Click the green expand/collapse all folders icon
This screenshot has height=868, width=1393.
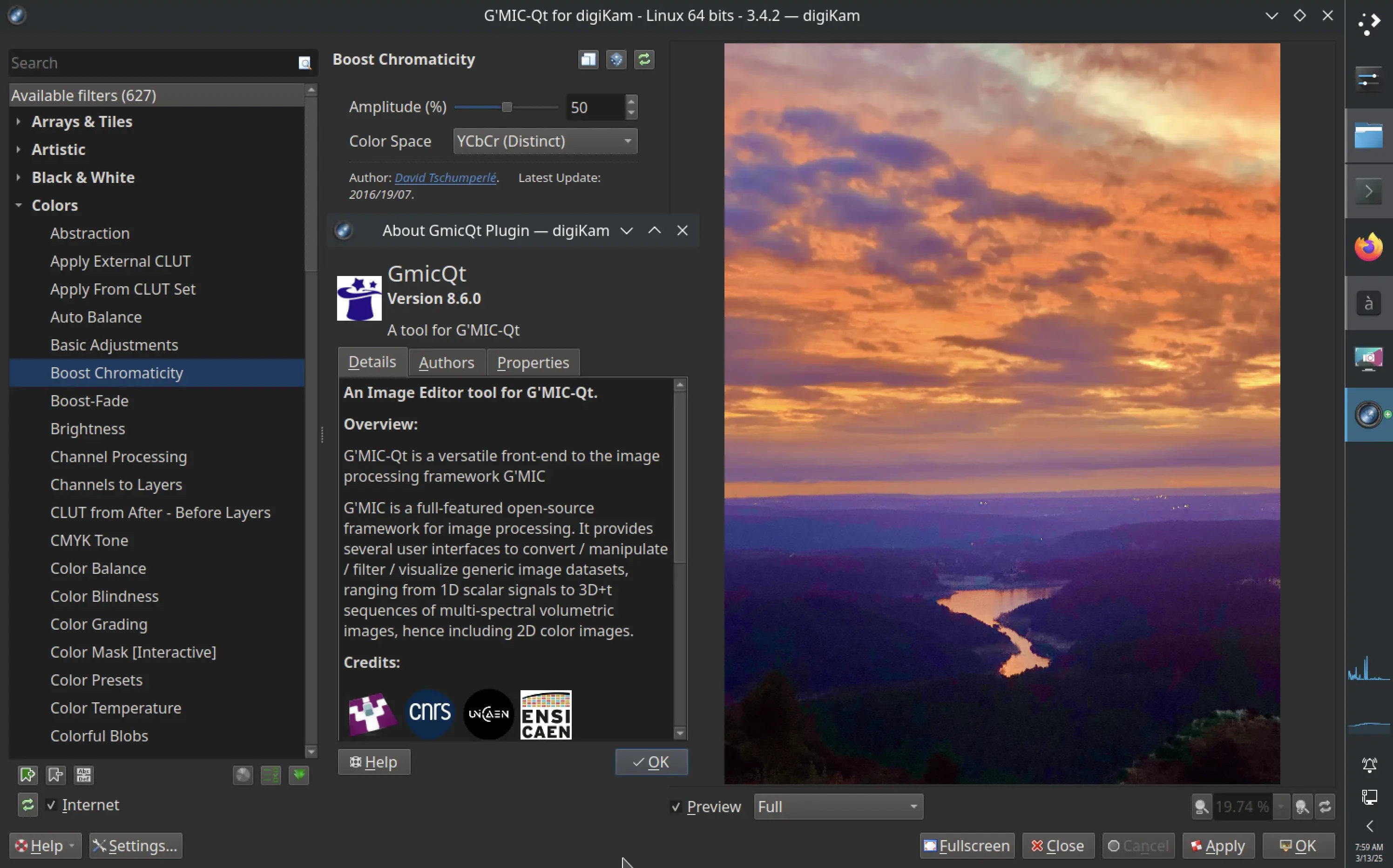[x=299, y=775]
